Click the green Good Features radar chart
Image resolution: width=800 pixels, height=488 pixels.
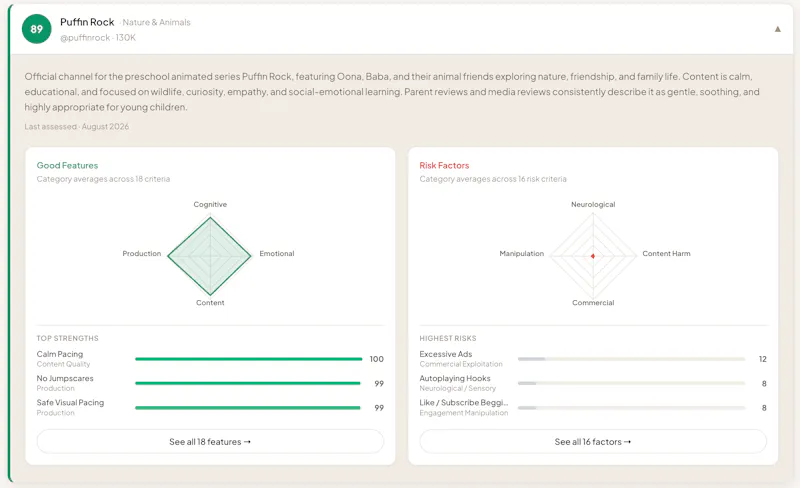(x=210, y=256)
